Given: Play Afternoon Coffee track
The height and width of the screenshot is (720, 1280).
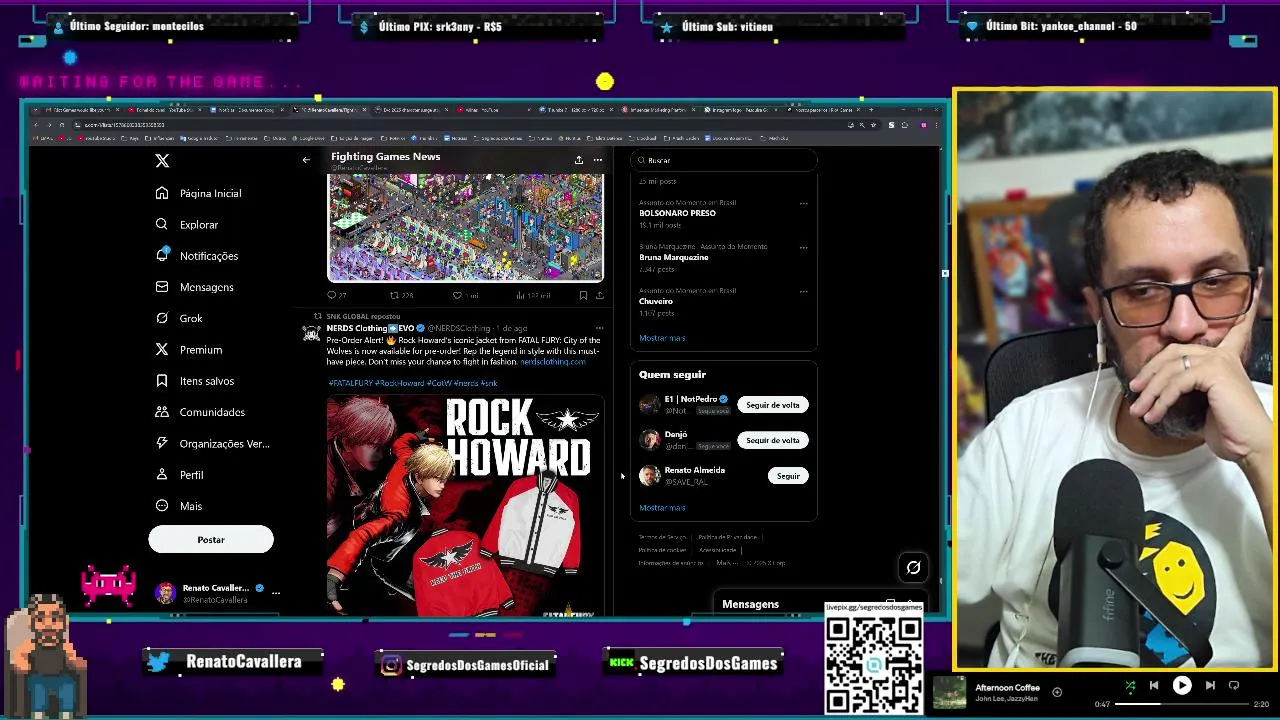Looking at the screenshot, I should (x=1182, y=686).
